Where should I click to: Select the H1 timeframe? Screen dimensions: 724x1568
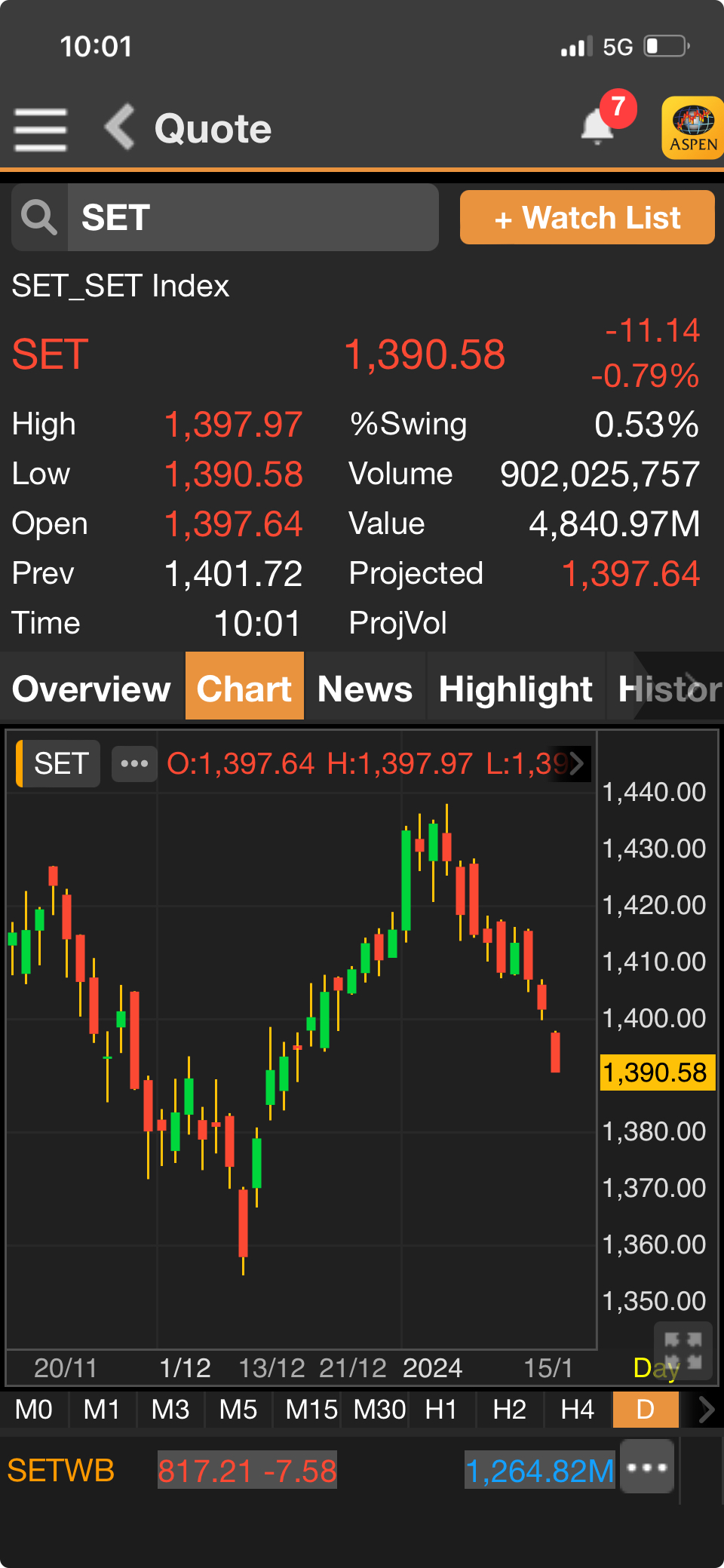pyautogui.click(x=441, y=1410)
